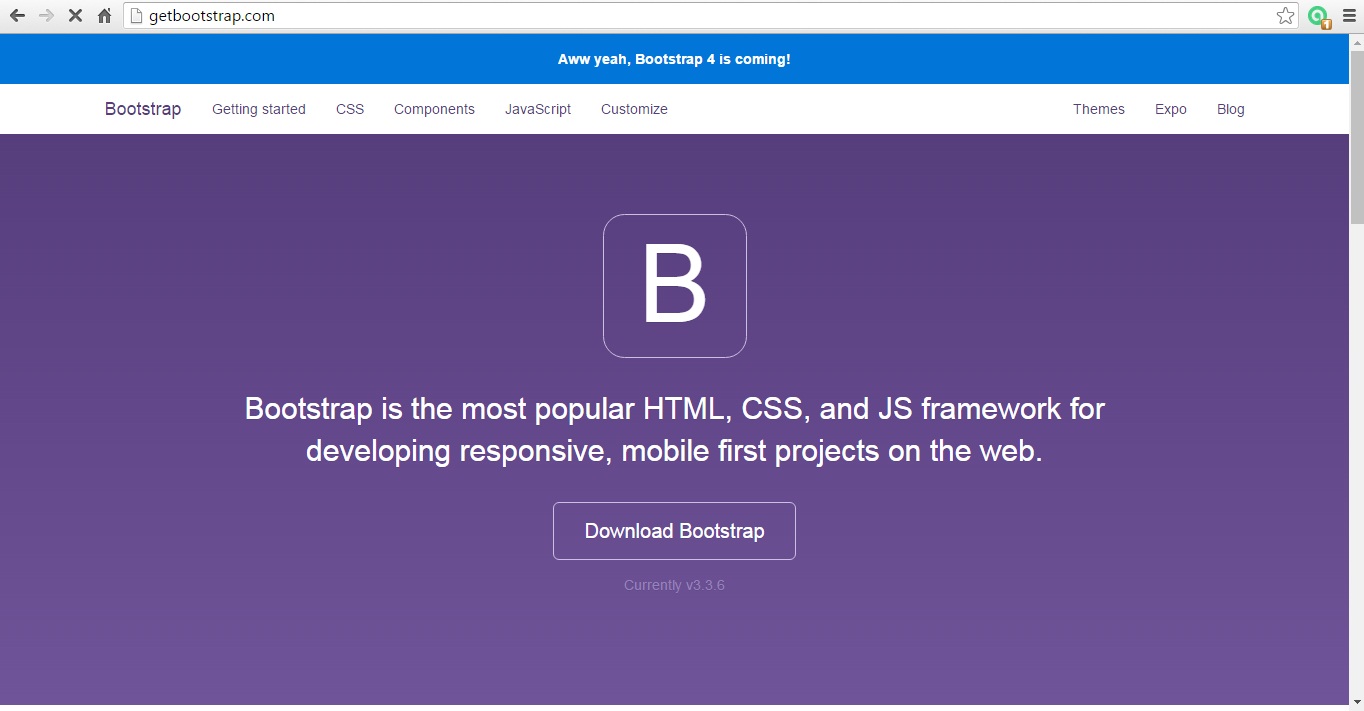Open the browser hamburger menu
Viewport: 1364px width, 711px height.
tap(1349, 15)
